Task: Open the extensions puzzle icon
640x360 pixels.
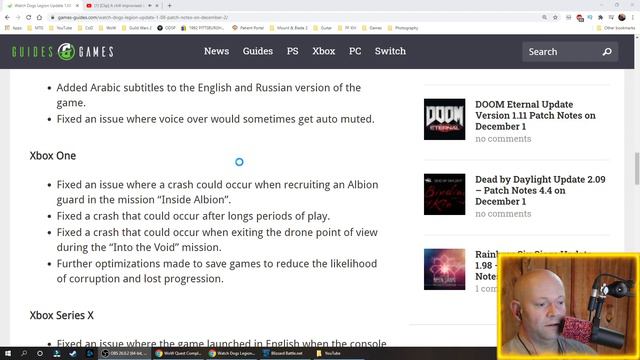Action: 600,18
